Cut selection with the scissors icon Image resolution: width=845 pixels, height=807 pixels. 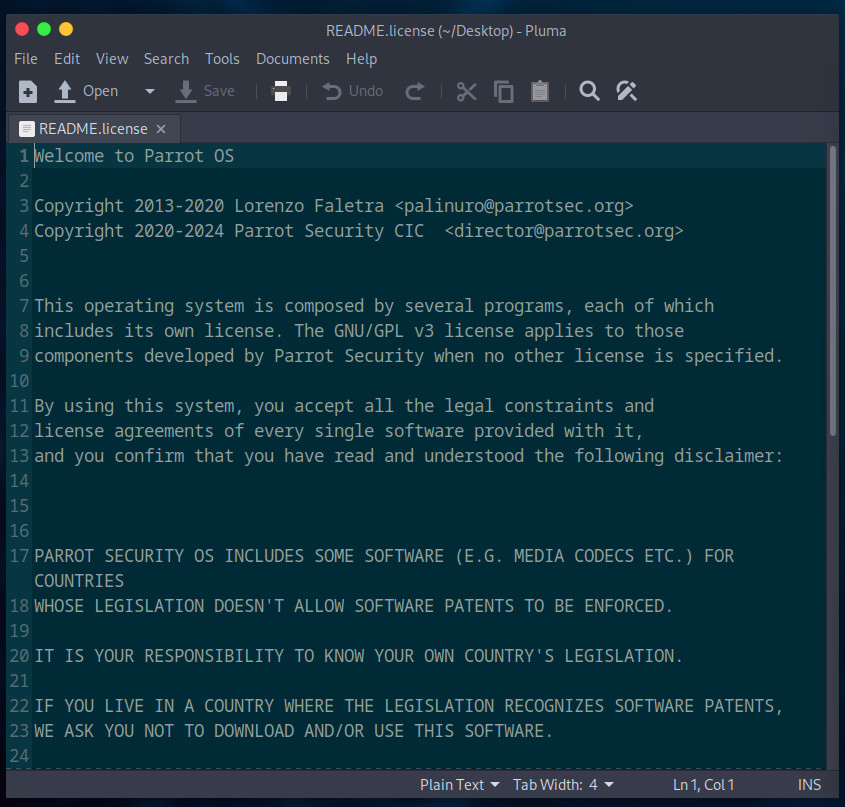[x=466, y=91]
